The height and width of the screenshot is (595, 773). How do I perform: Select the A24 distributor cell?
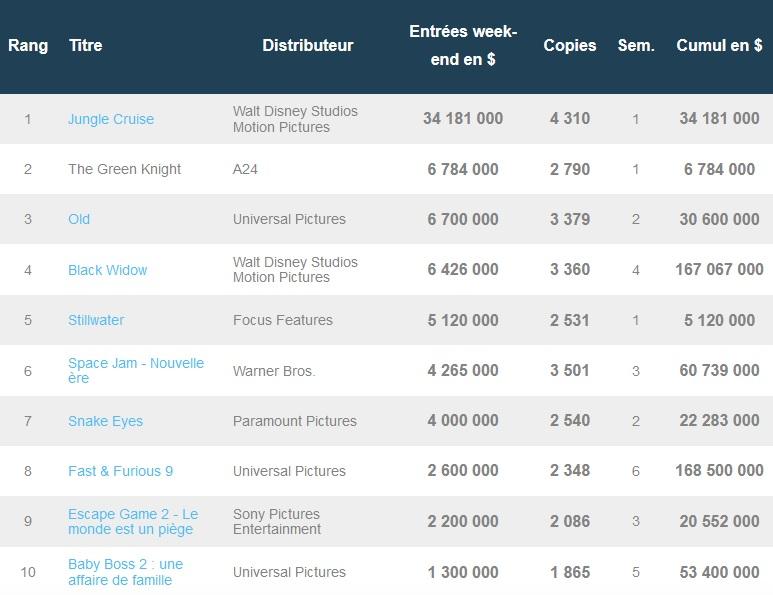tap(245, 169)
